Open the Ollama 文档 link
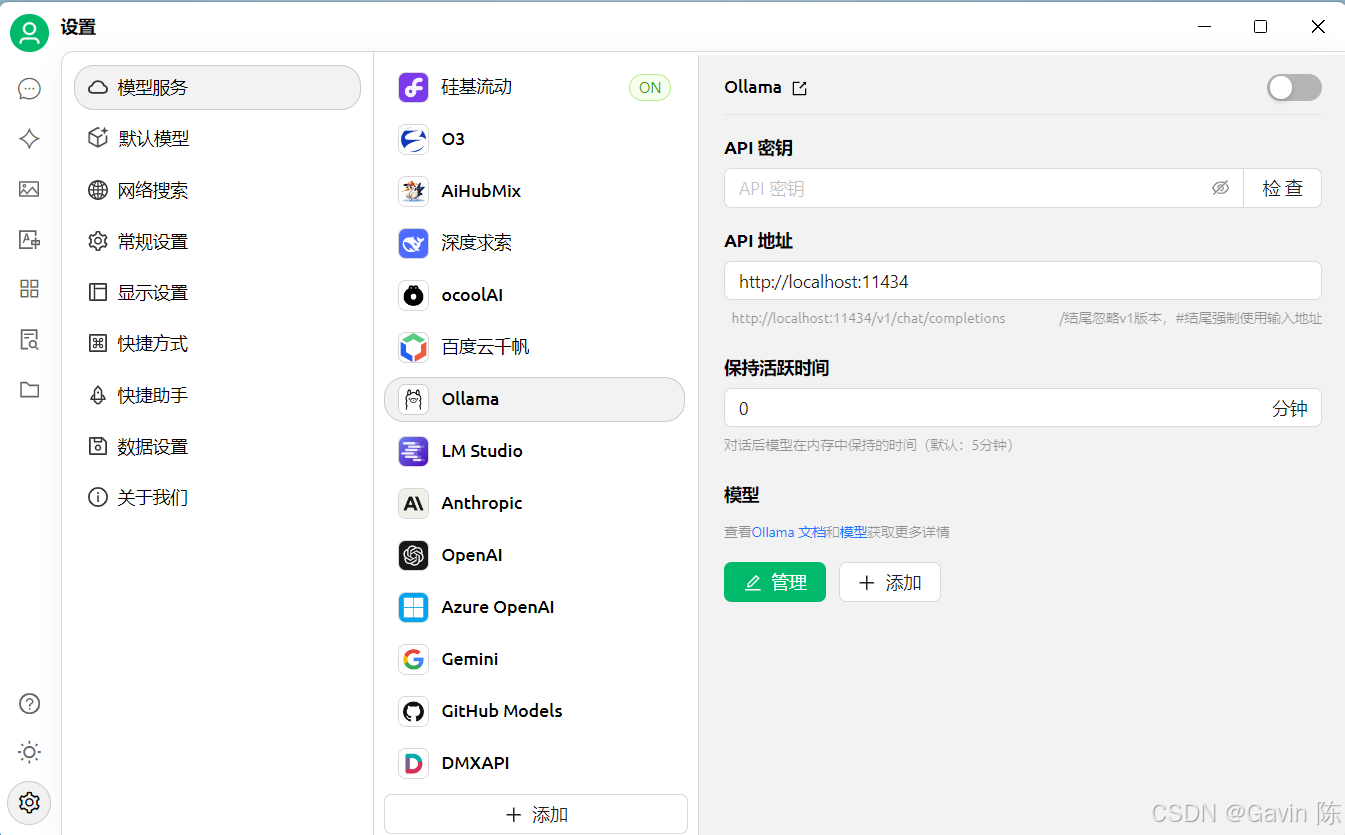 789,532
